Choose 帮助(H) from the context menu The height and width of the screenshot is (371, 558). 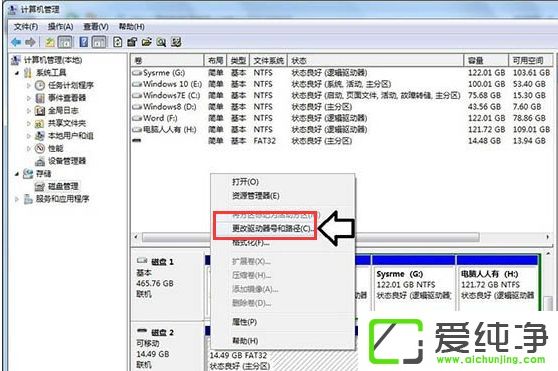pos(245,340)
